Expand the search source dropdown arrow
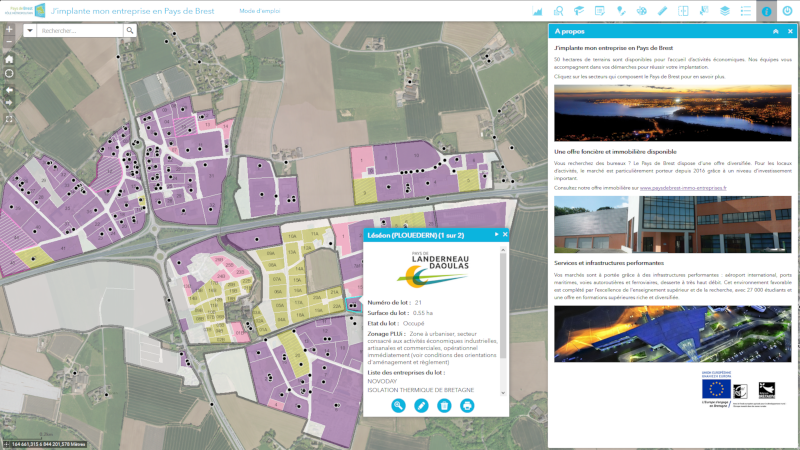The width and height of the screenshot is (800, 450). click(x=29, y=31)
